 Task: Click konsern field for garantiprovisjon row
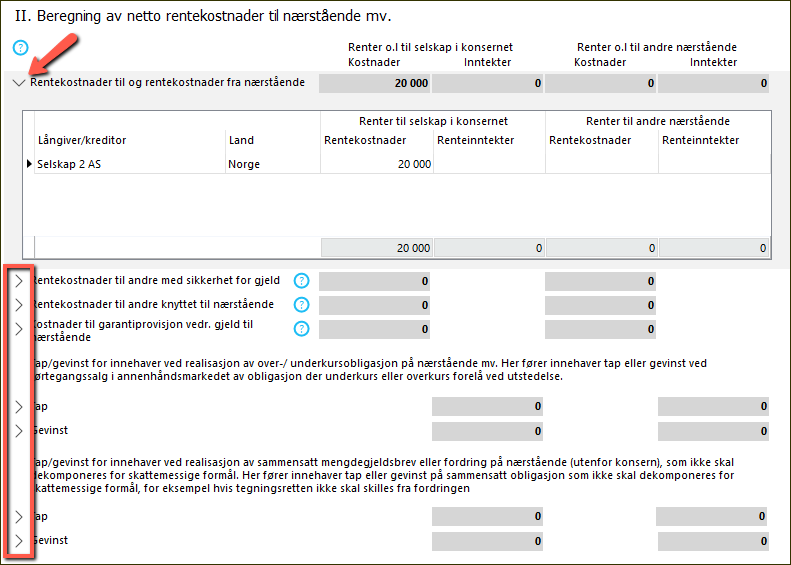tap(374, 329)
